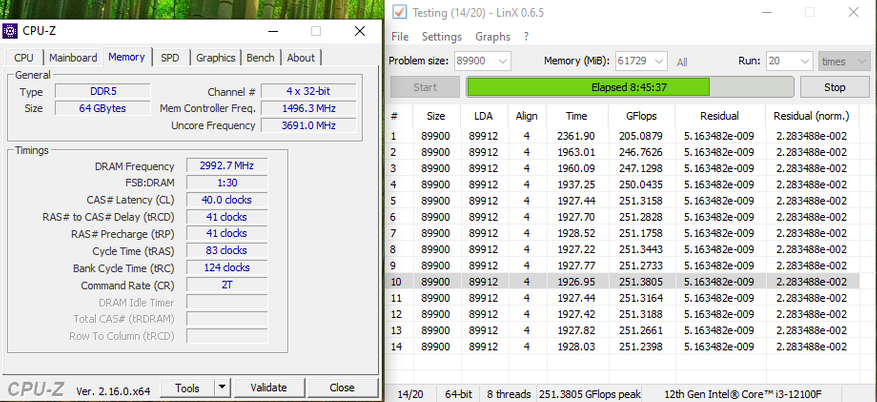Click the 251.3805 GFlops peak status entry
Image resolution: width=877 pixels, height=402 pixels.
[590, 394]
